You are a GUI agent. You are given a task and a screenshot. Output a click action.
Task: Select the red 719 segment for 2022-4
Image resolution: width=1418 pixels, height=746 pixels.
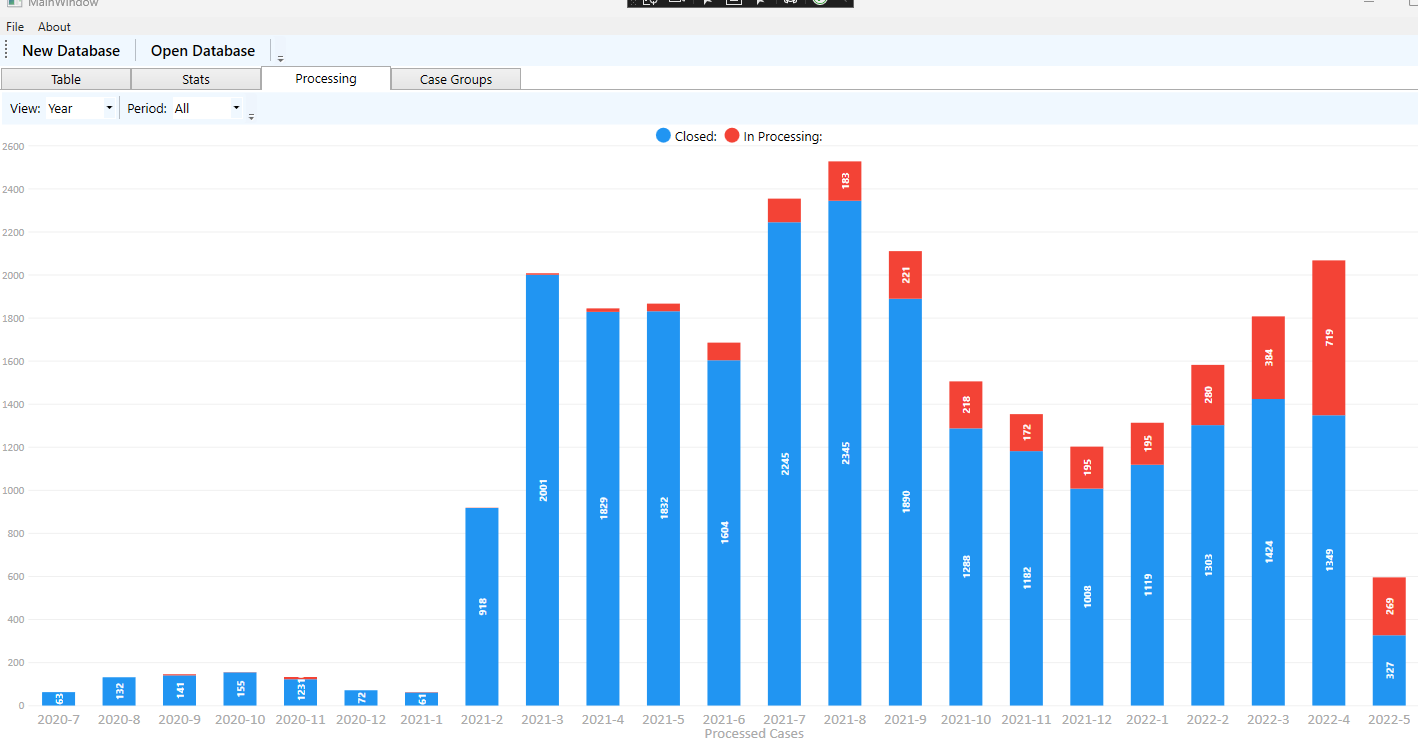pyautogui.click(x=1329, y=338)
